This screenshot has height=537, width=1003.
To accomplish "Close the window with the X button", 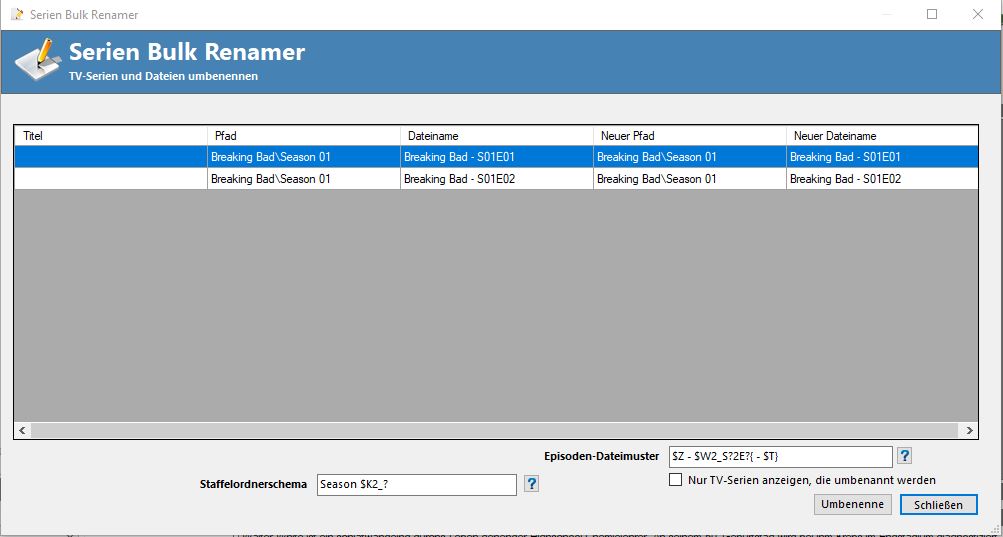I will [977, 14].
